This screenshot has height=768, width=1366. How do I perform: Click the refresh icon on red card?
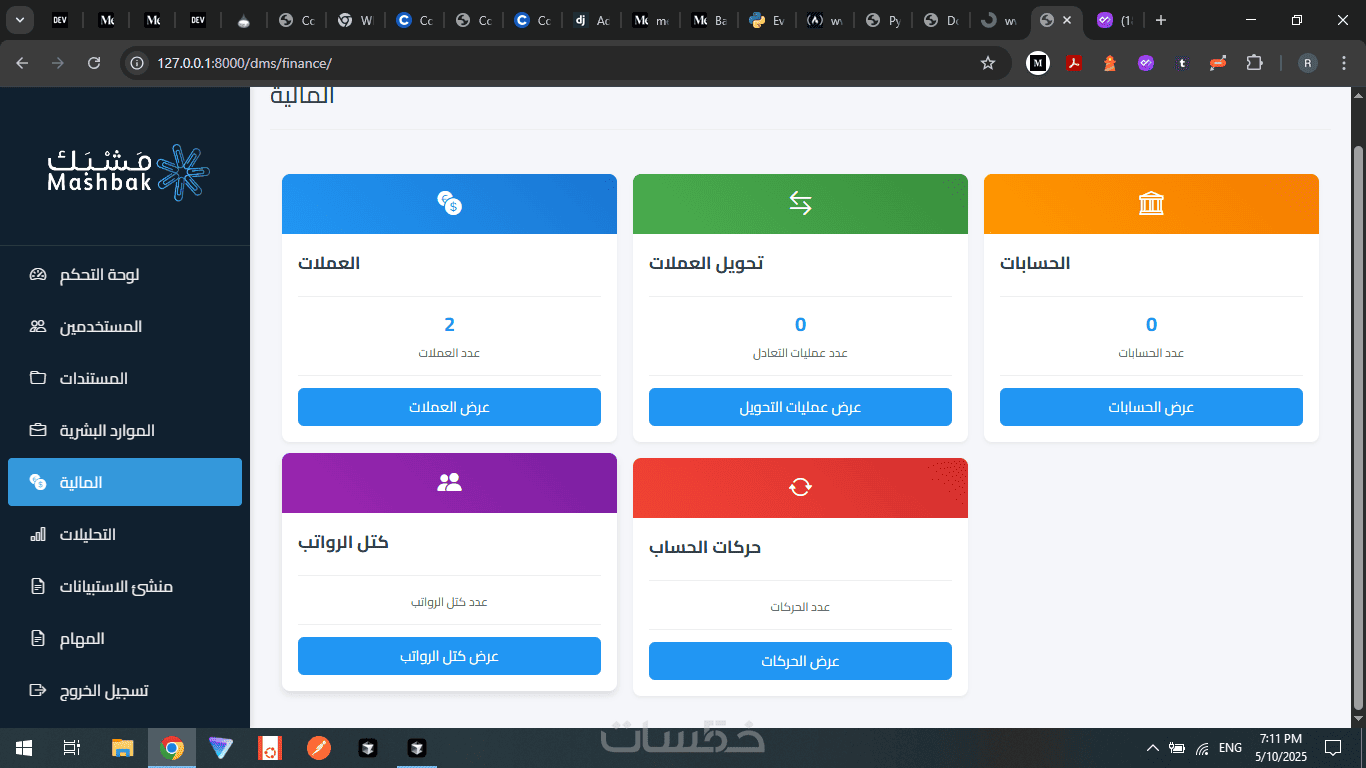coord(800,487)
